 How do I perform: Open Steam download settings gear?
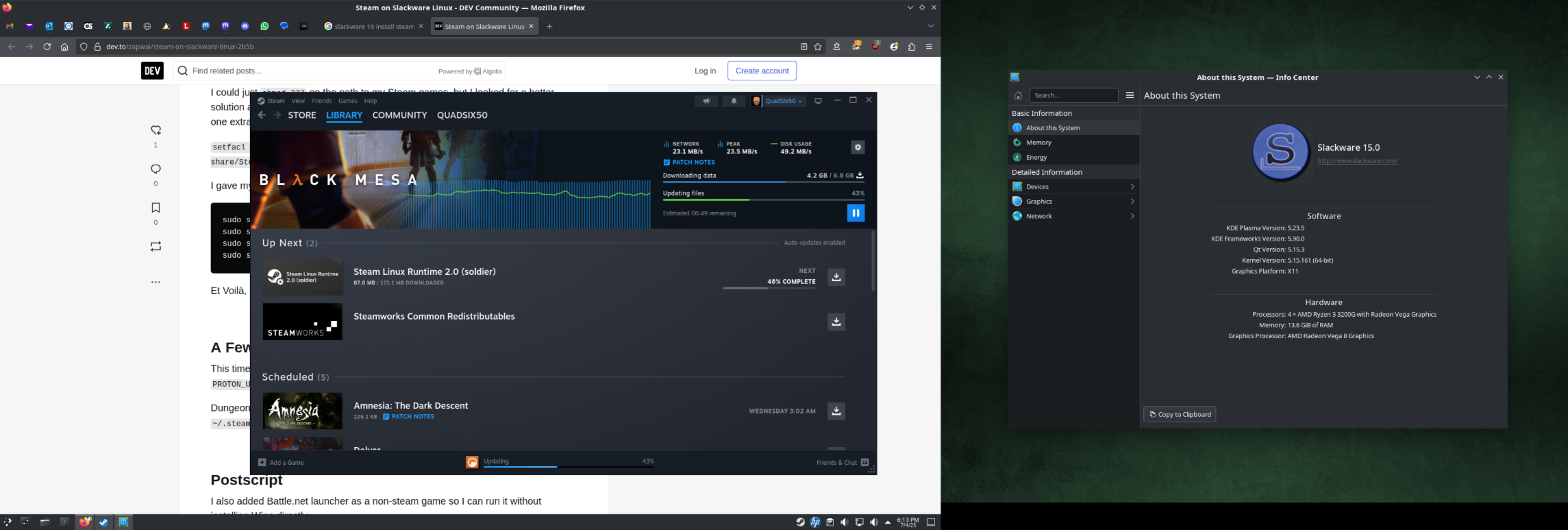point(857,148)
